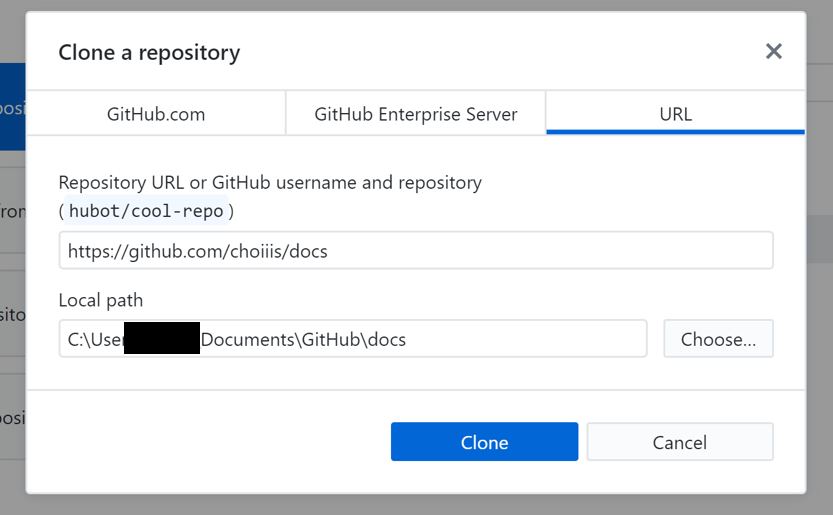Focus the repository URL input field
Viewport: 833px width, 515px height.
point(416,250)
